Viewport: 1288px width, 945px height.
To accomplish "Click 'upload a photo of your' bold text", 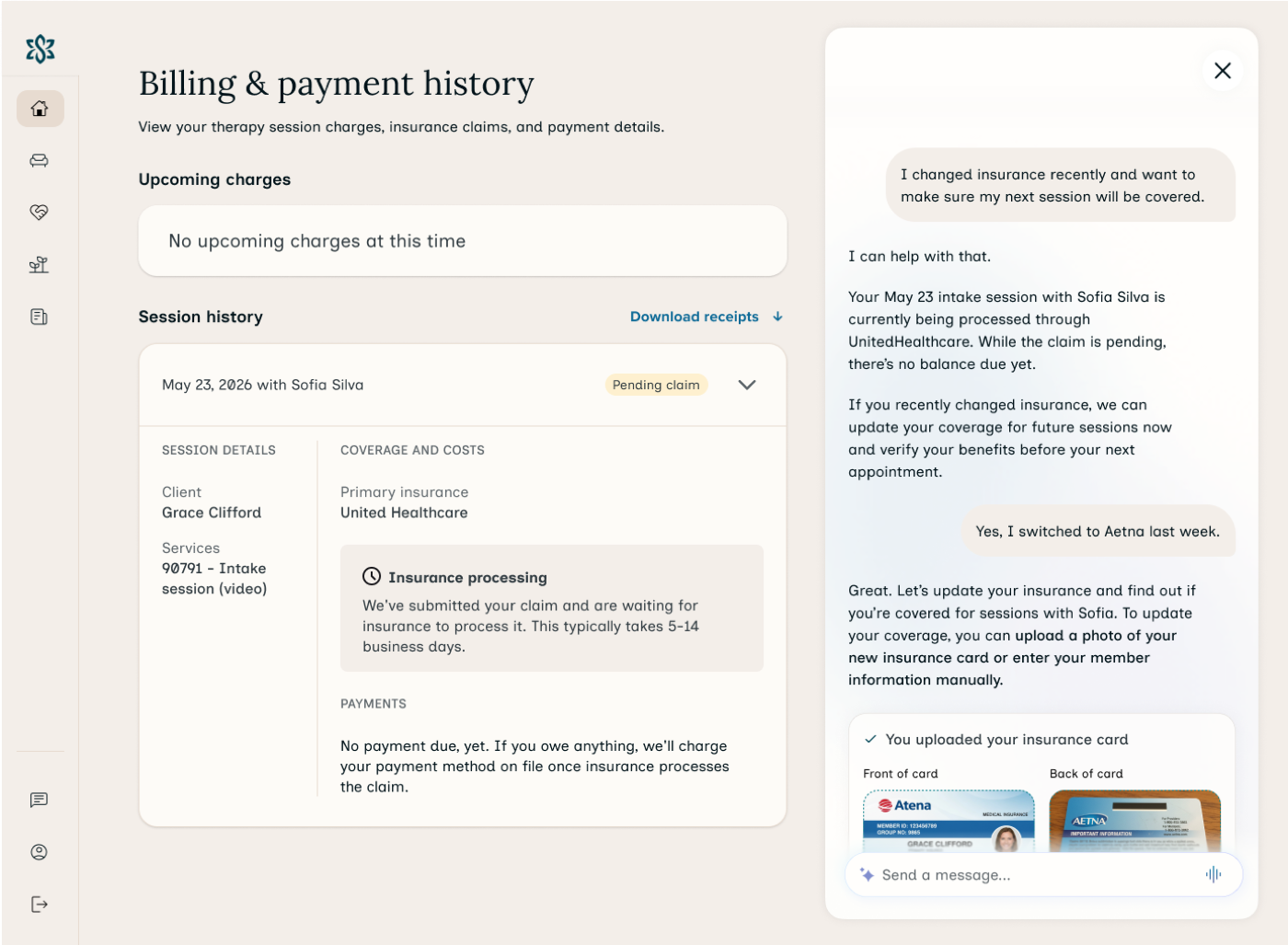I will (1096, 635).
